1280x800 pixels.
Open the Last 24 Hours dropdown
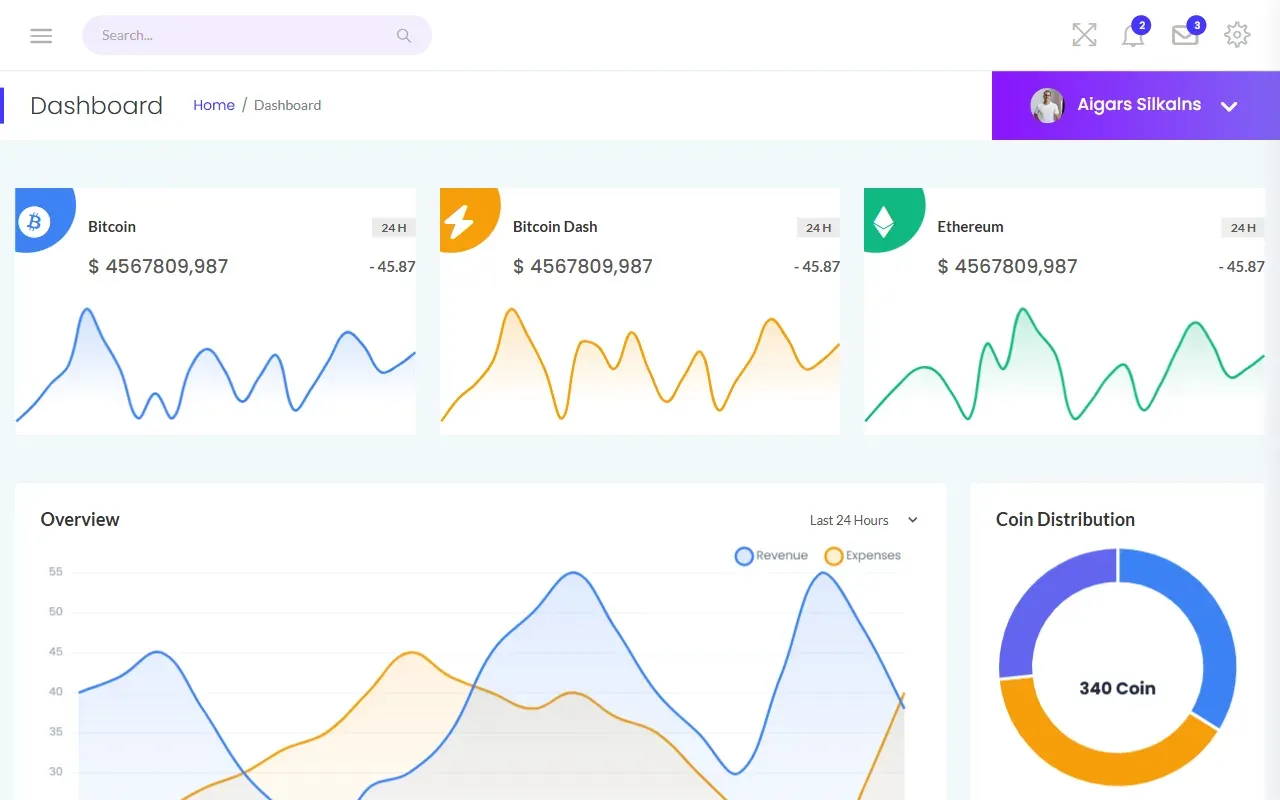[x=864, y=520]
